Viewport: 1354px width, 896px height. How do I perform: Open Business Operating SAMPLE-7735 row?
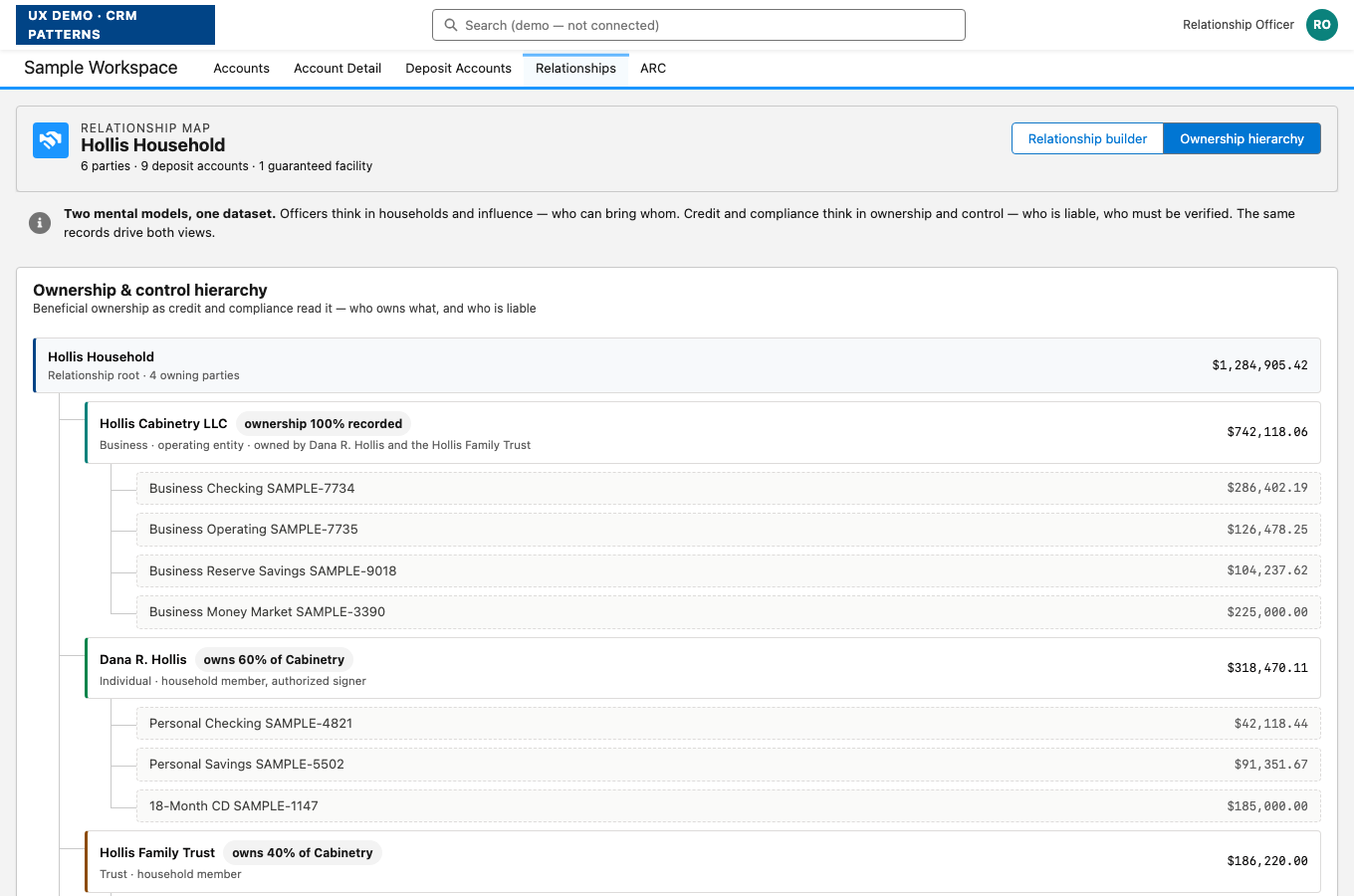pos(729,530)
